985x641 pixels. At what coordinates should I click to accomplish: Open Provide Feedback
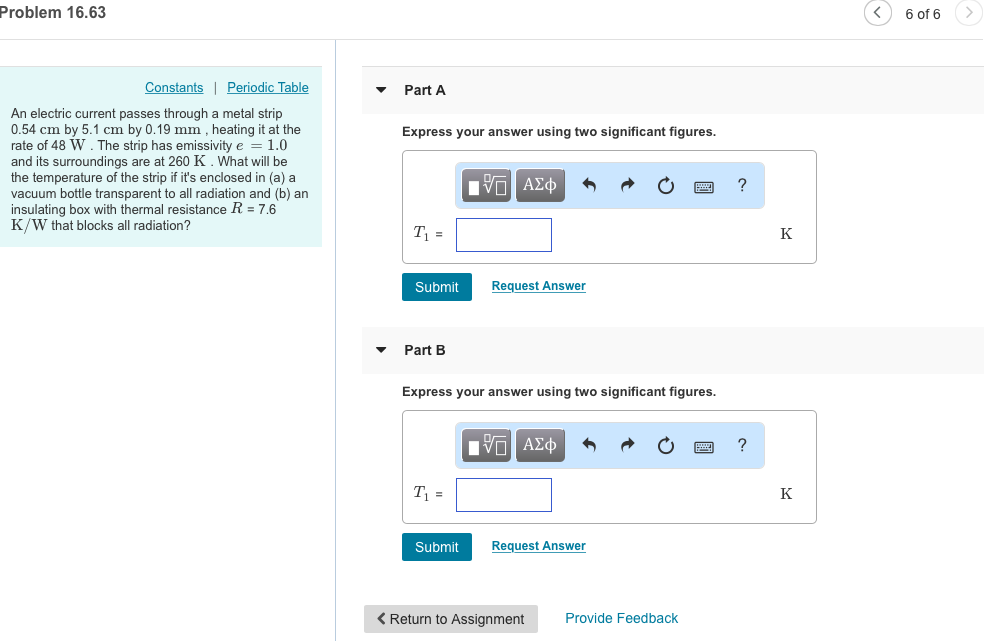(x=621, y=618)
